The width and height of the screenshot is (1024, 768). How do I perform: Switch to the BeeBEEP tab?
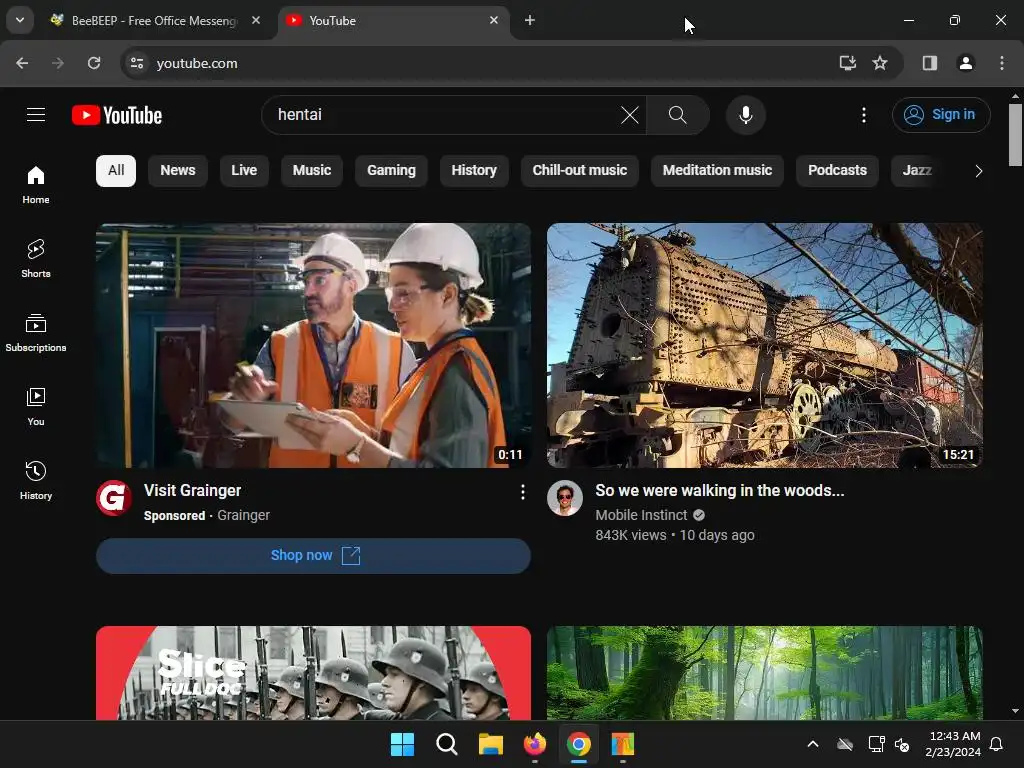[153, 21]
